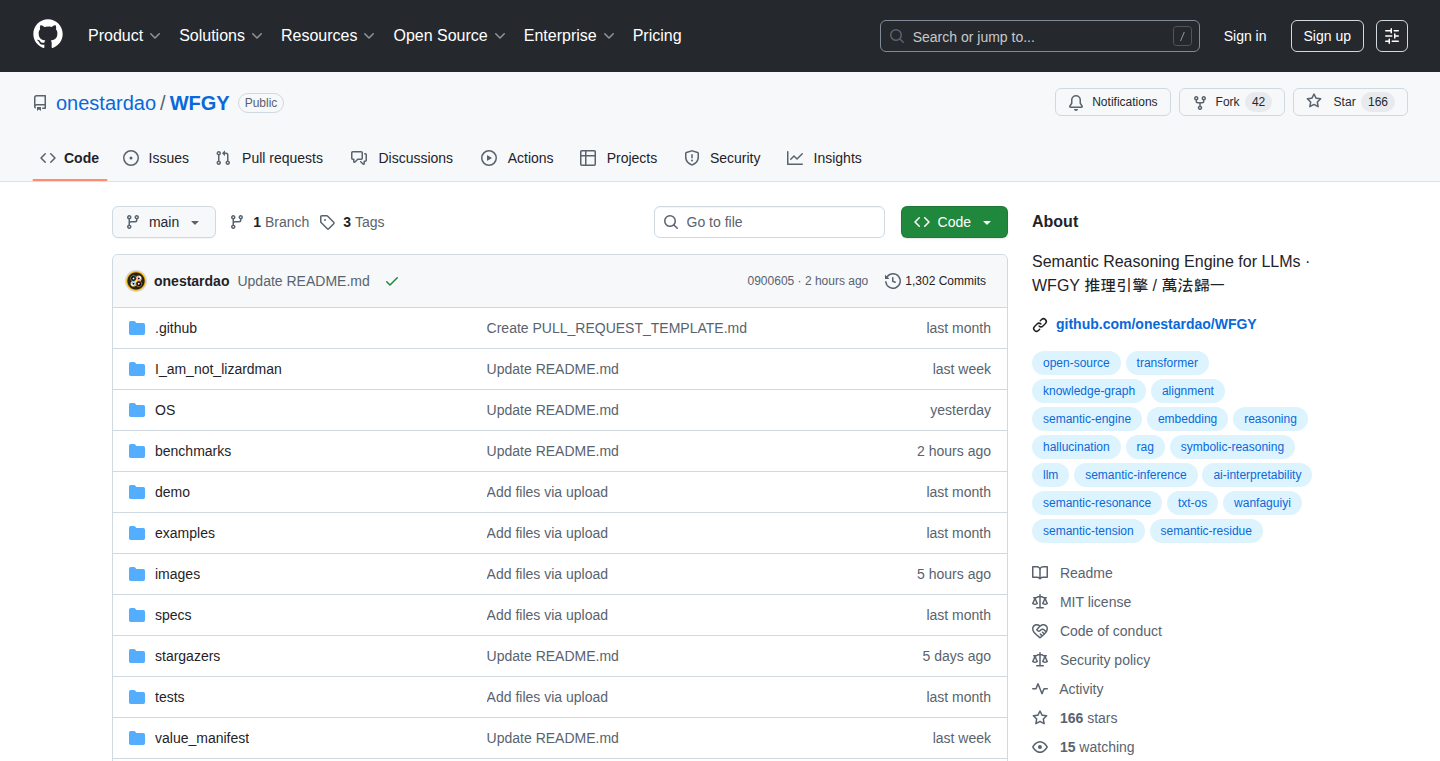Open the main branch selector dropdown

coord(164,222)
